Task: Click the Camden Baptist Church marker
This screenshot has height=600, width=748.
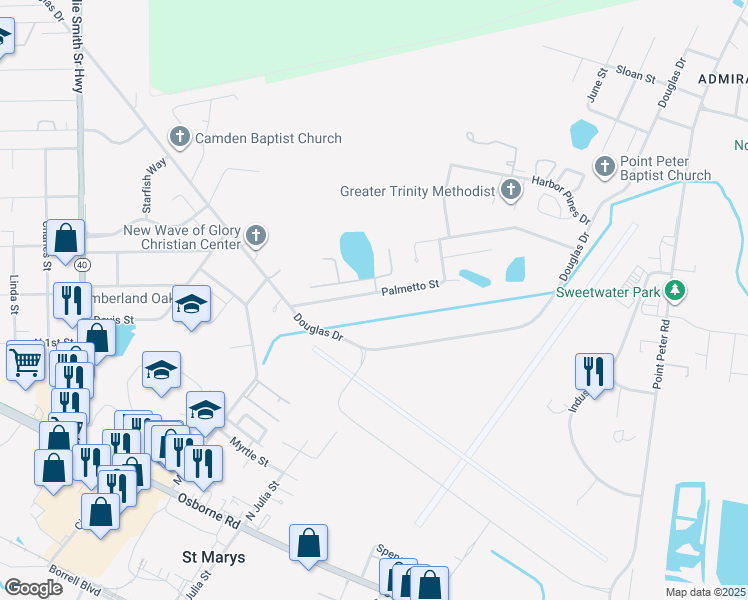Action: [x=180, y=137]
